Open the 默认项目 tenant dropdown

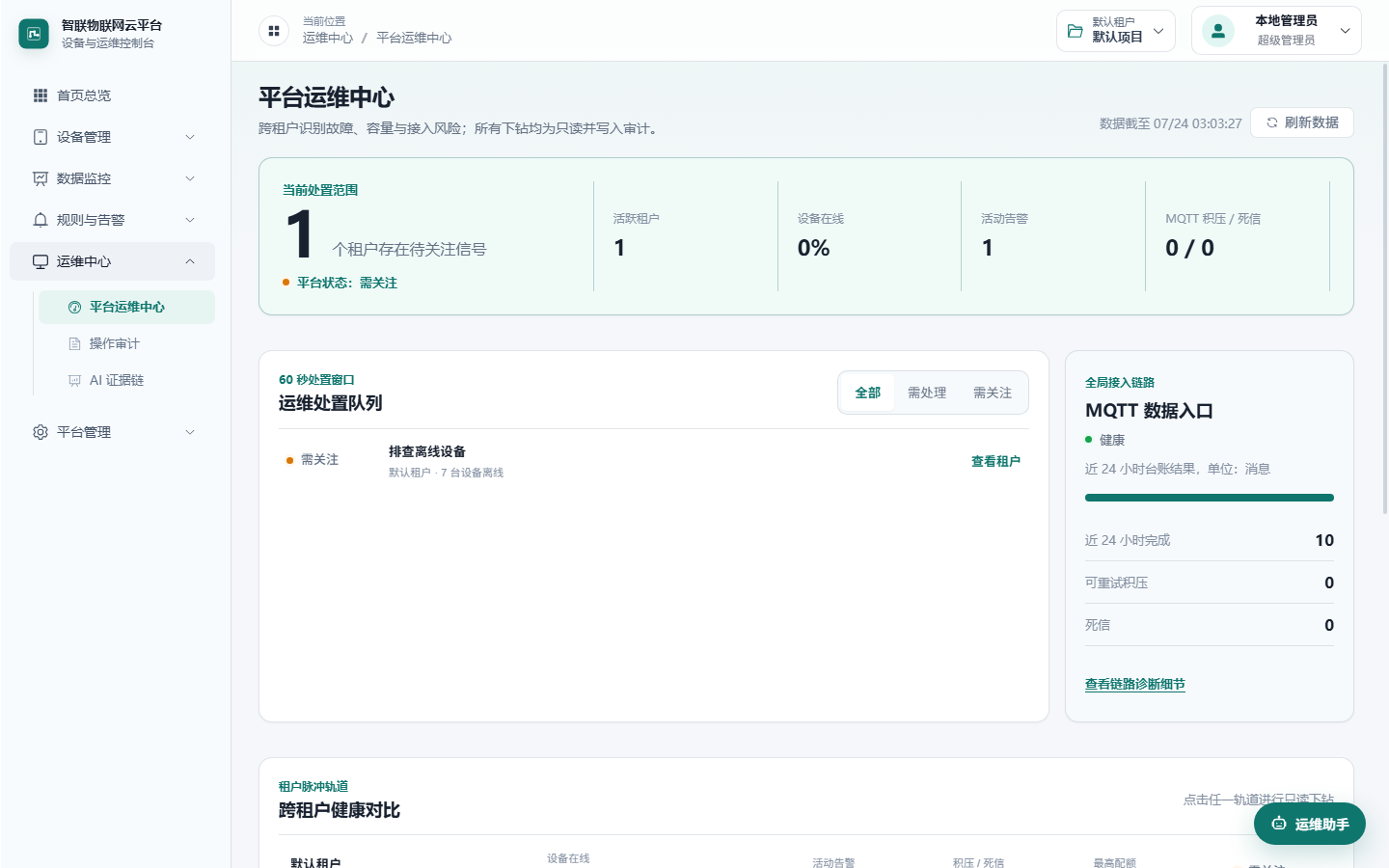point(1116,31)
